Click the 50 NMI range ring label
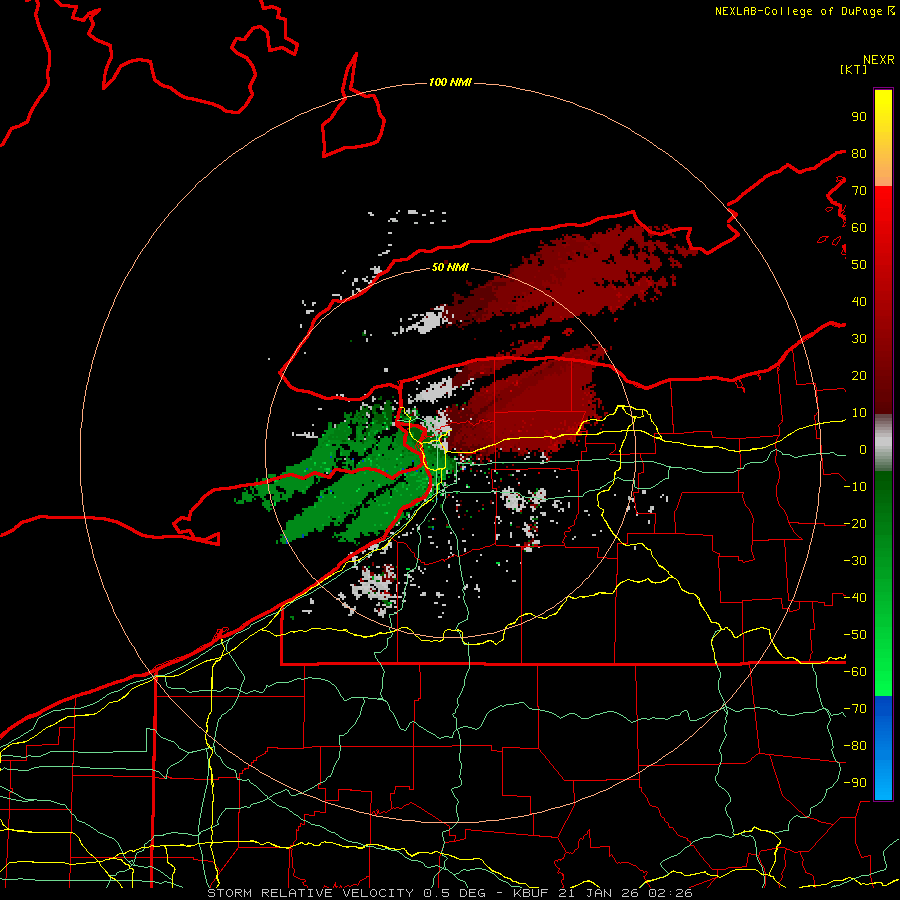This screenshot has height=900, width=900. (450, 267)
